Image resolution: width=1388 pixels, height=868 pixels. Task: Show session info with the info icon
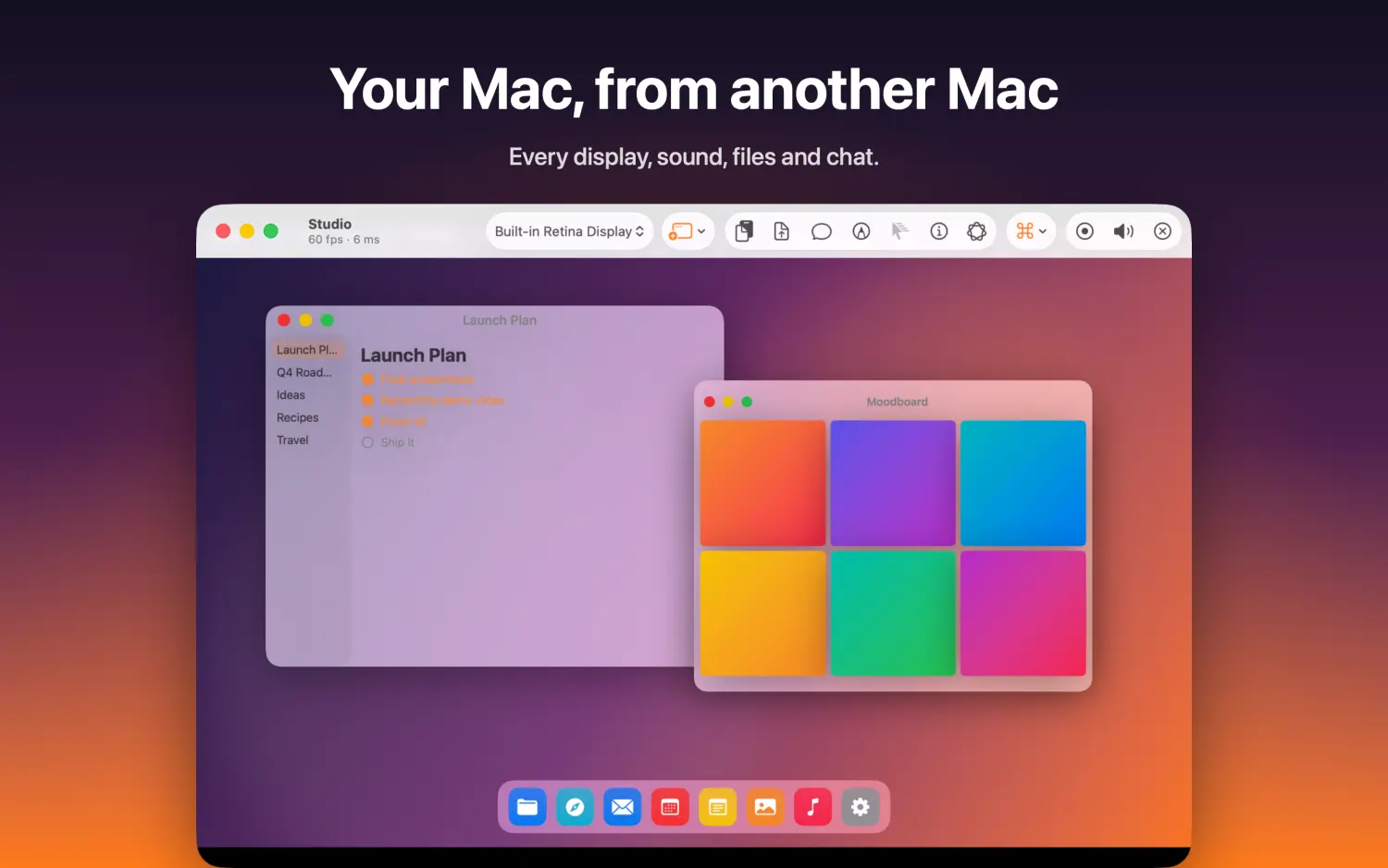coord(939,231)
